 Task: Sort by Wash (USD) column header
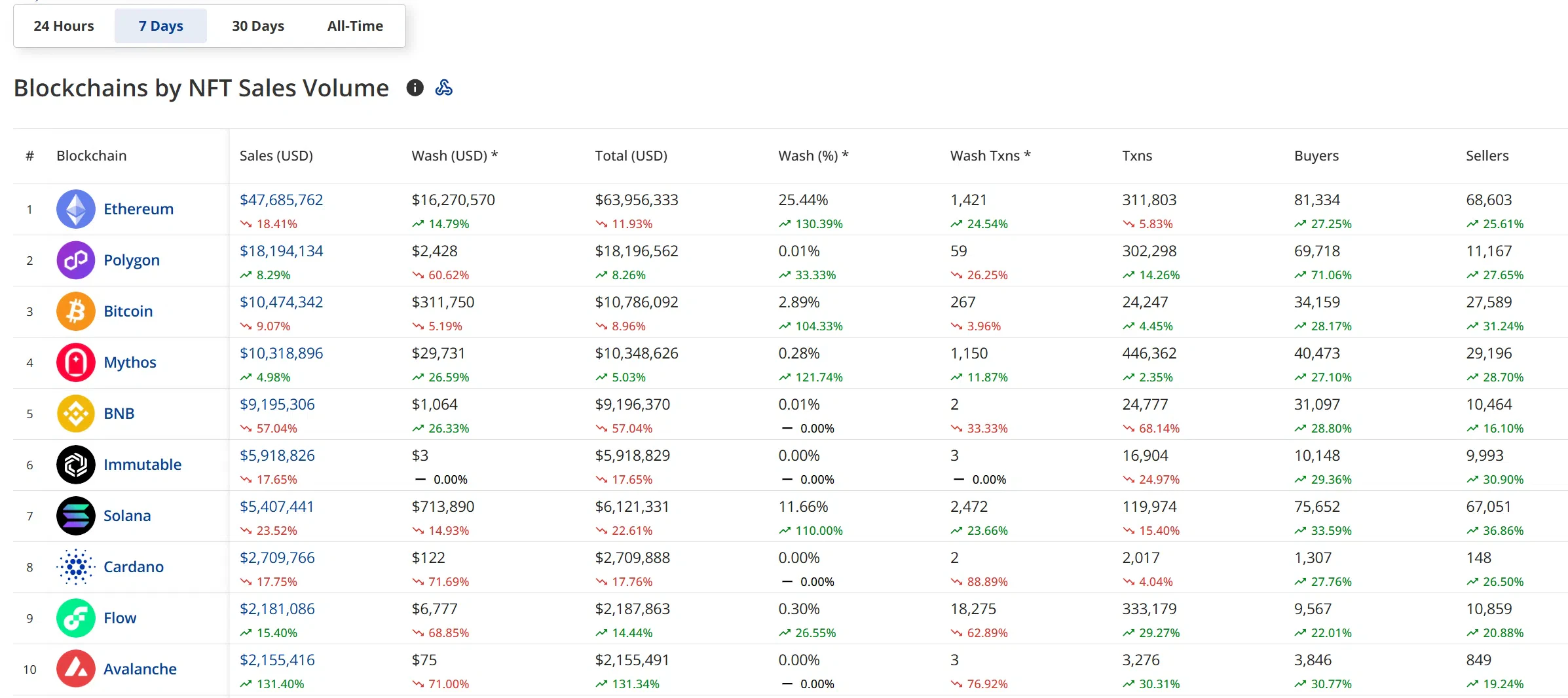(x=455, y=156)
